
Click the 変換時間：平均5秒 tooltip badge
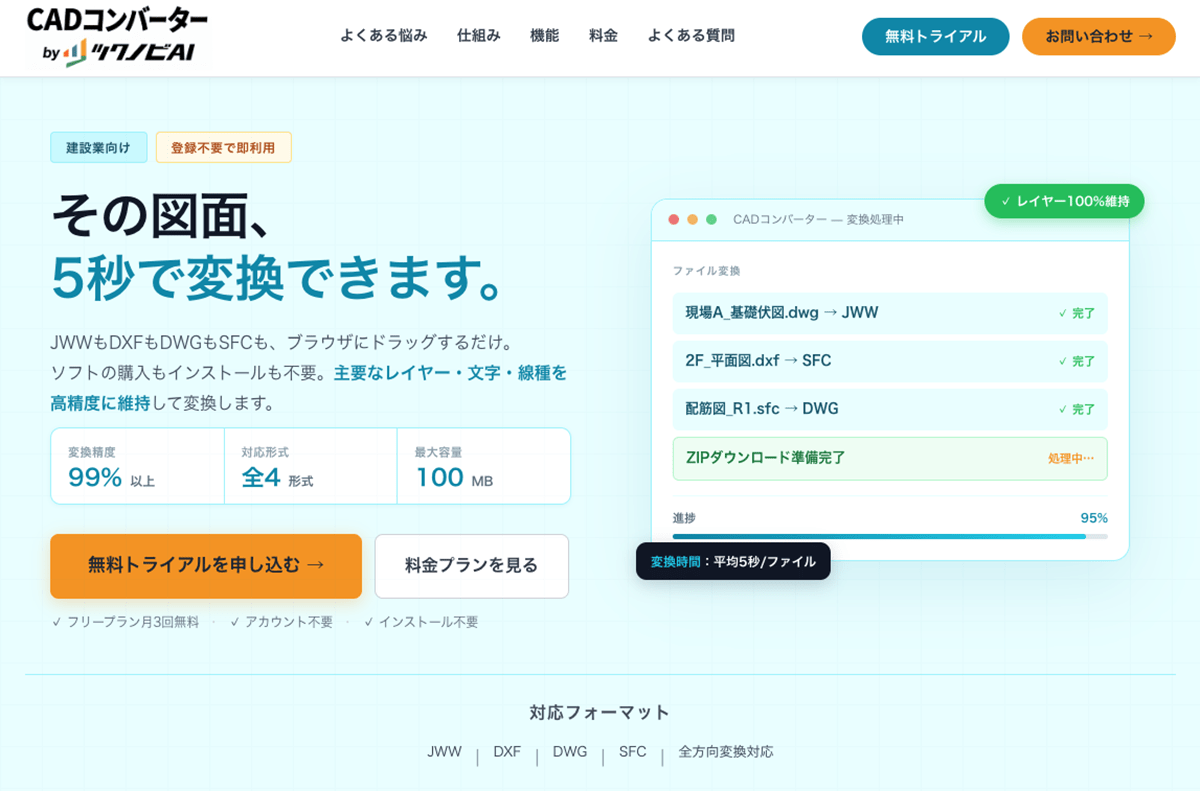(733, 562)
